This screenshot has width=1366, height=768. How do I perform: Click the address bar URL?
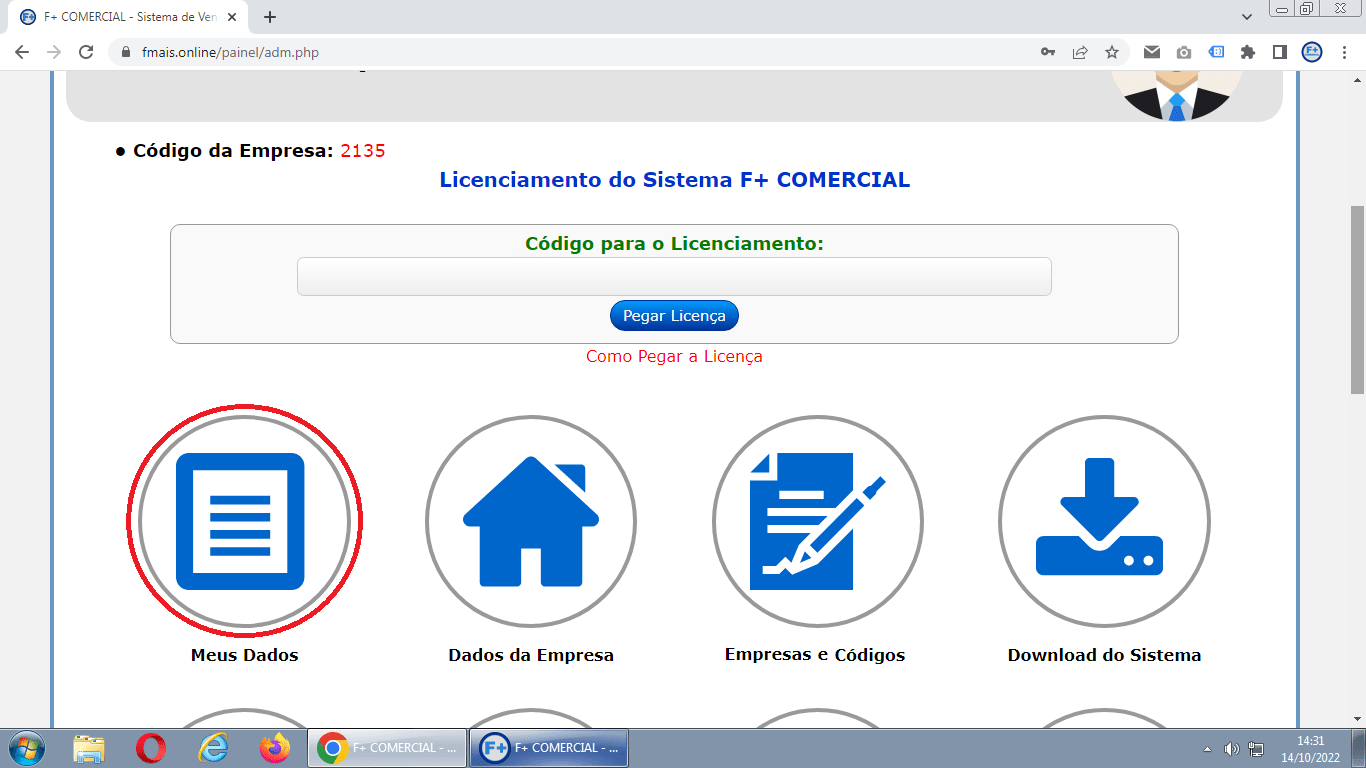pyautogui.click(x=228, y=52)
